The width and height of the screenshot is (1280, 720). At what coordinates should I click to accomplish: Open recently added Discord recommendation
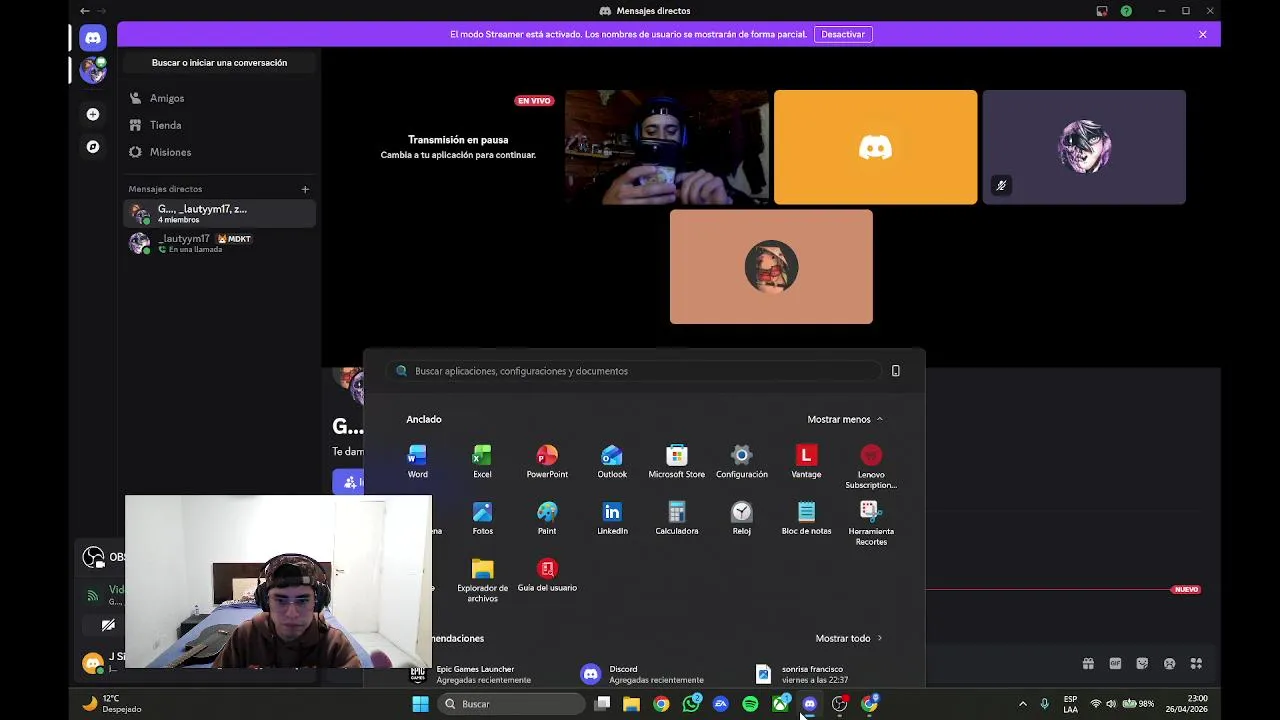coord(641,674)
